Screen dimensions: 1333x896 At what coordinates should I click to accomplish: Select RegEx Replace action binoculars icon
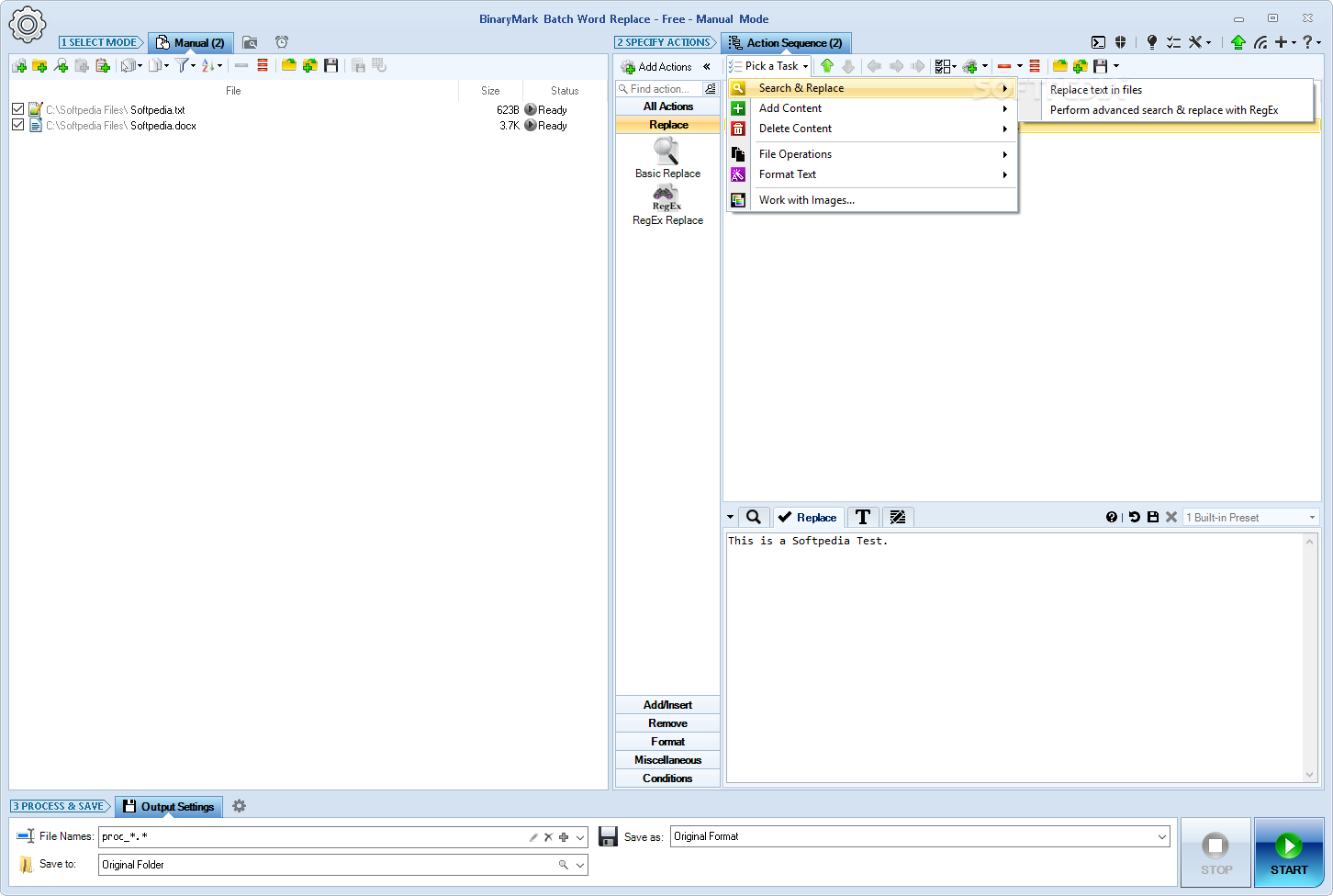point(666,197)
